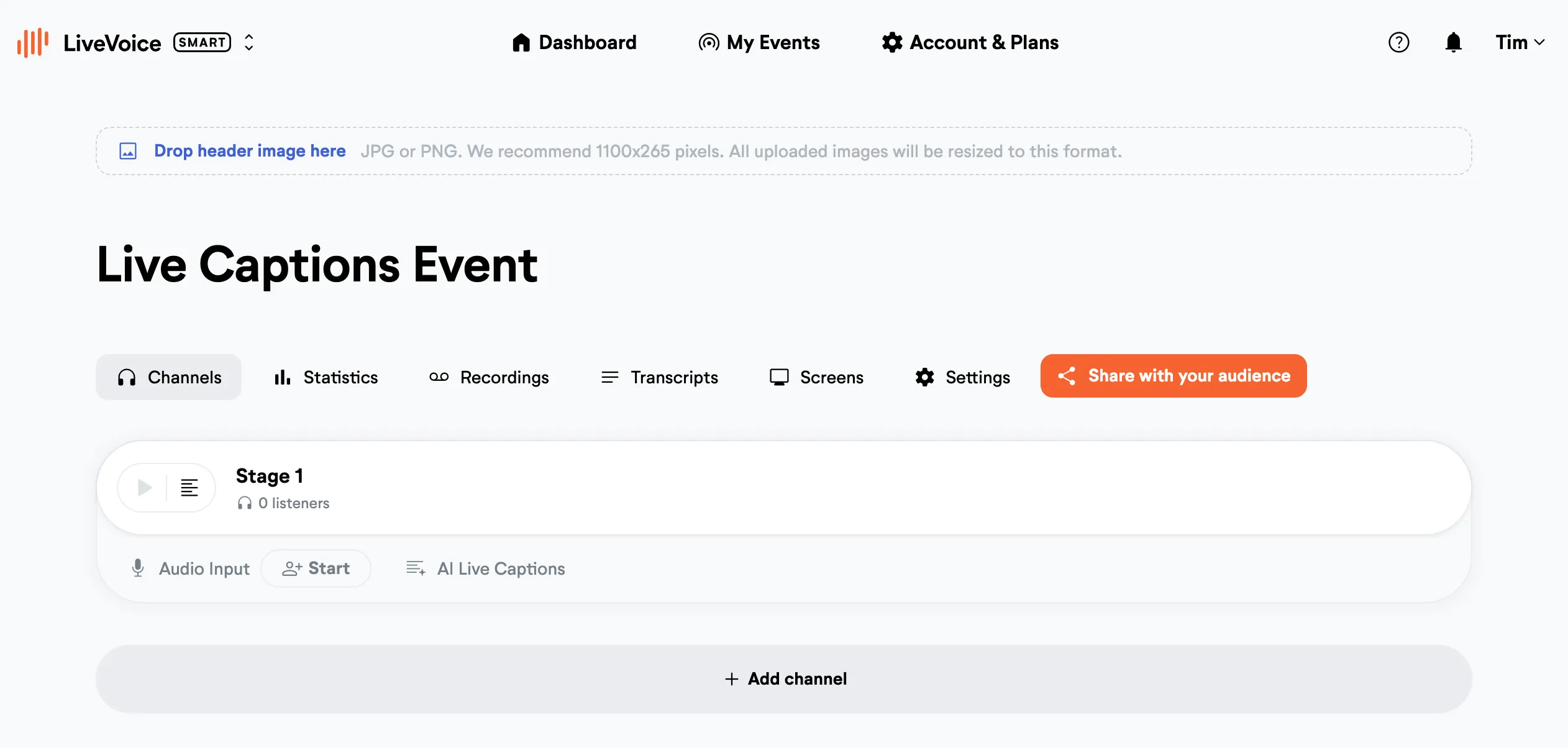Click the 0 listeners count

point(283,503)
